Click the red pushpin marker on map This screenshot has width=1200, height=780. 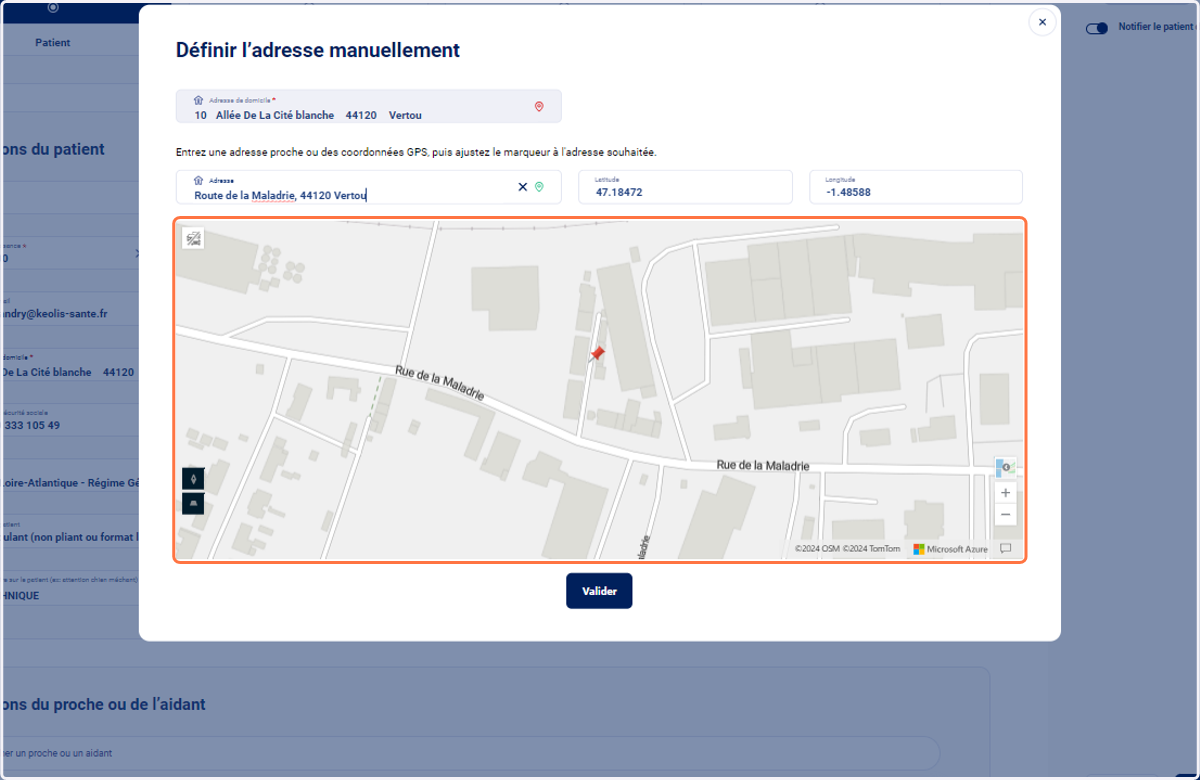tap(597, 354)
